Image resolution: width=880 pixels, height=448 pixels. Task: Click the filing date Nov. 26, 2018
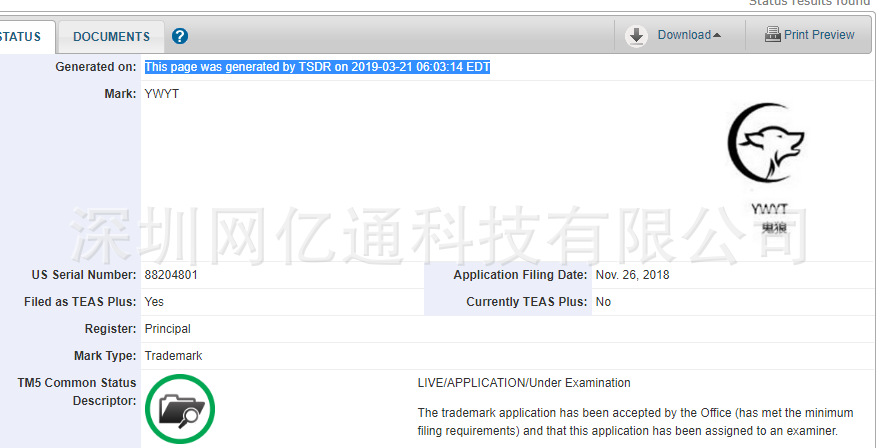[632, 275]
